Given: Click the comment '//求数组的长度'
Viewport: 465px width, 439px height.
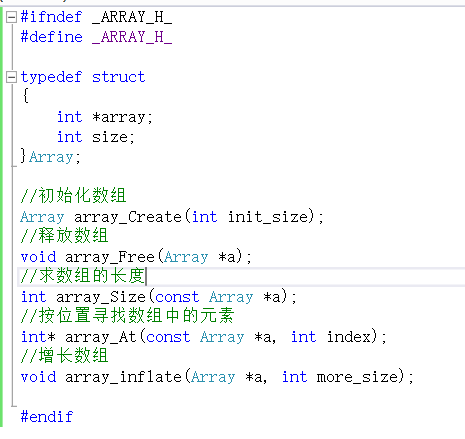Looking at the screenshot, I should [82, 276].
